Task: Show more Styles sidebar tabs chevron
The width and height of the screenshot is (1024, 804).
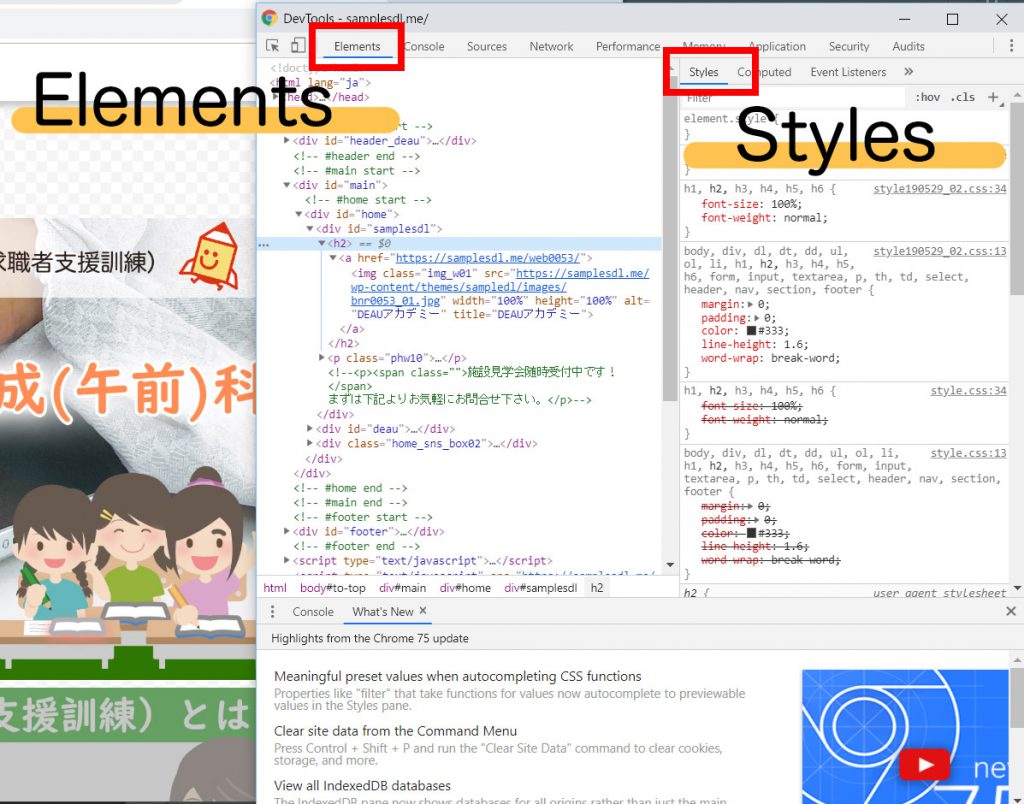Action: 908,72
